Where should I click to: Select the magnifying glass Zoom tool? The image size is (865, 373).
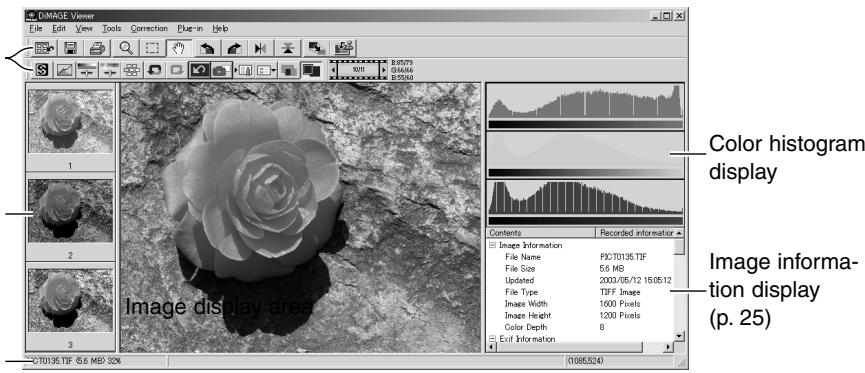click(126, 48)
